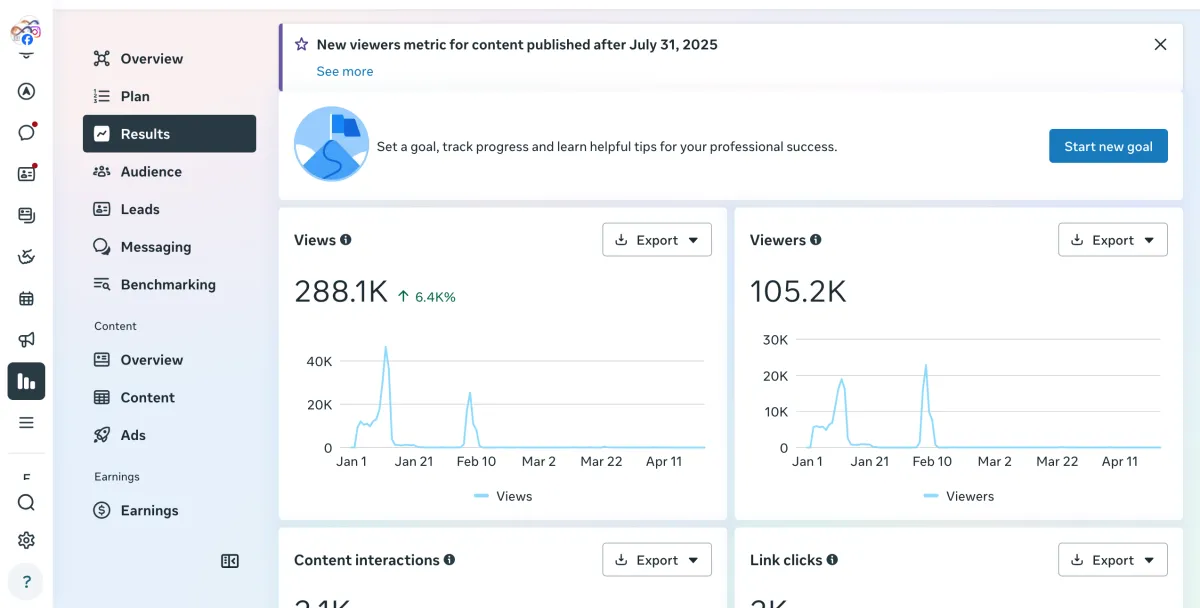Dismiss the New viewers metric banner
This screenshot has width=1200, height=608.
point(1160,44)
